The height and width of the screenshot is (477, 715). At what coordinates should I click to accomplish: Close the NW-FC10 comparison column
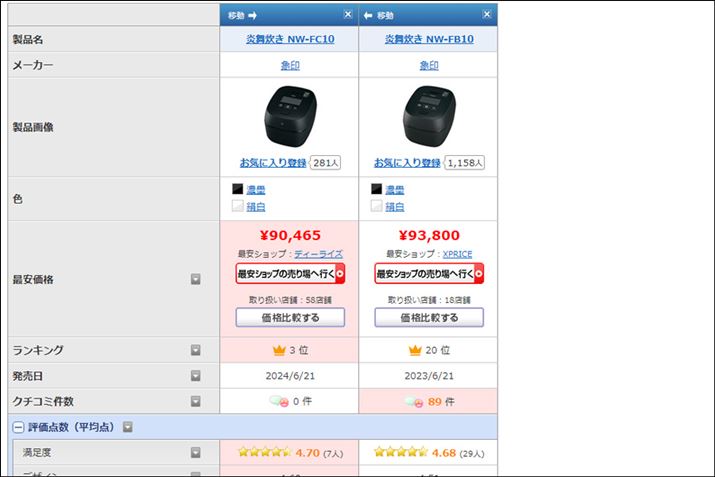click(x=348, y=15)
